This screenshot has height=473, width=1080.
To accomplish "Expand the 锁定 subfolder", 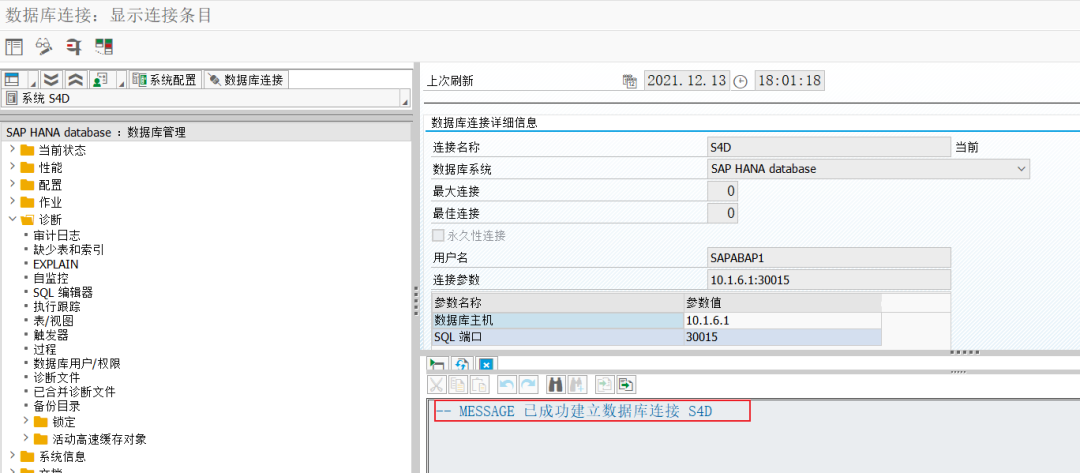I will [x=25, y=420].
